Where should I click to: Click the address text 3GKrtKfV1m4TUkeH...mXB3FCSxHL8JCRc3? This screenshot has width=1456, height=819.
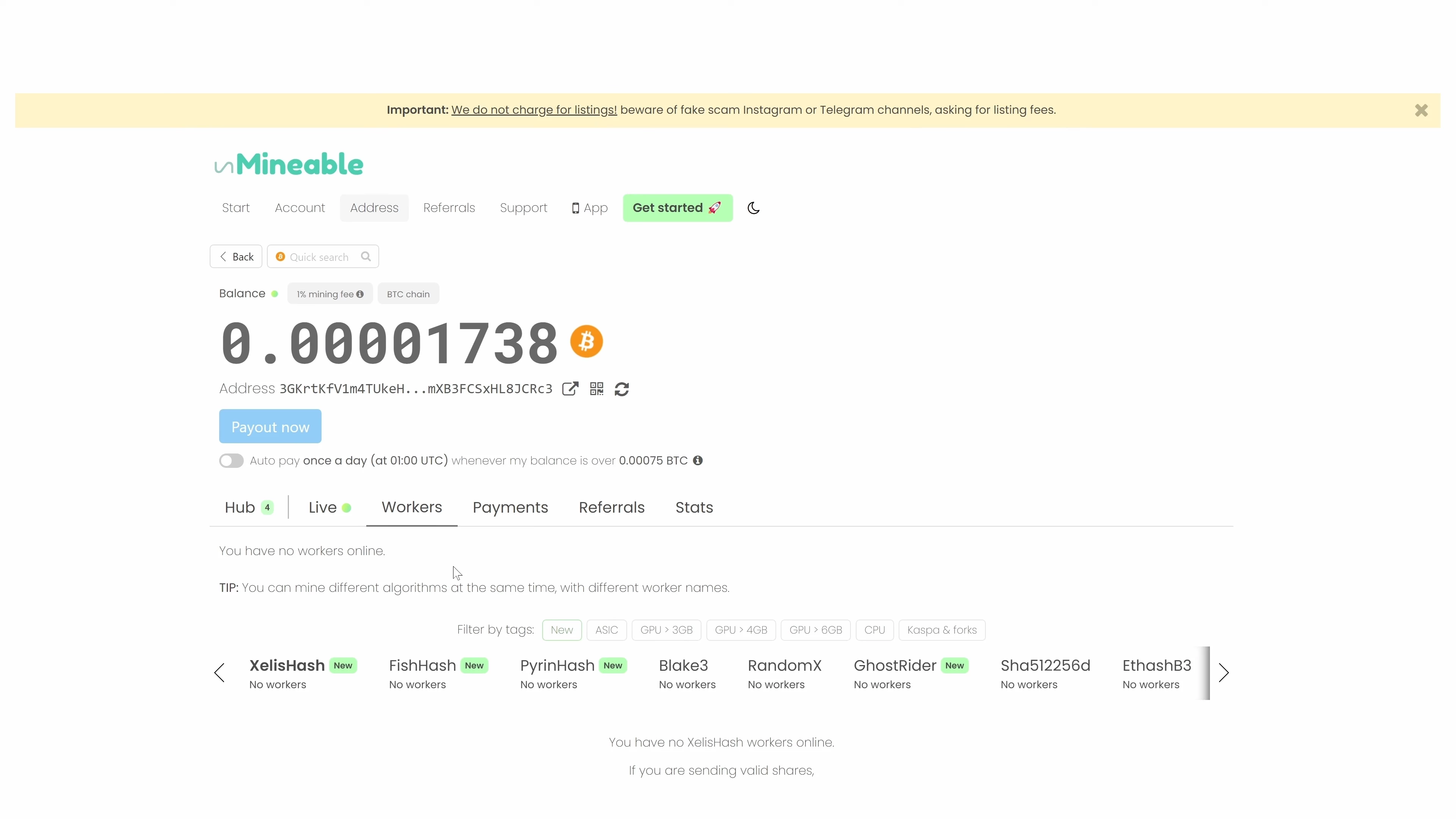(416, 389)
